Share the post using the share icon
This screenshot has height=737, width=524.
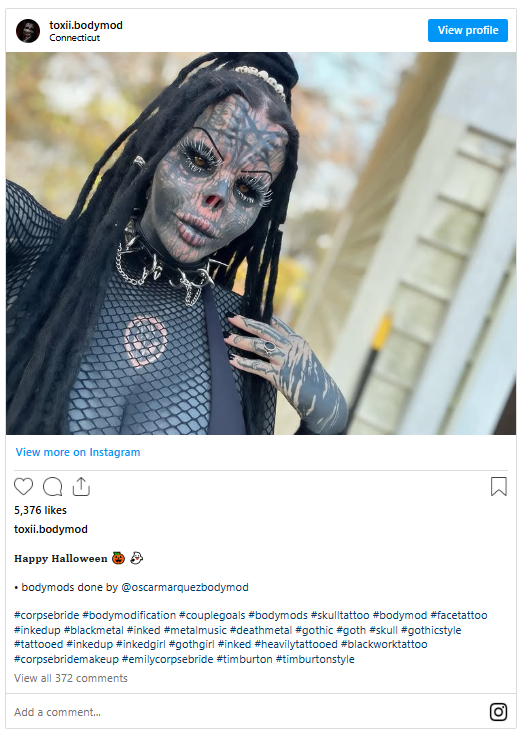(x=81, y=486)
